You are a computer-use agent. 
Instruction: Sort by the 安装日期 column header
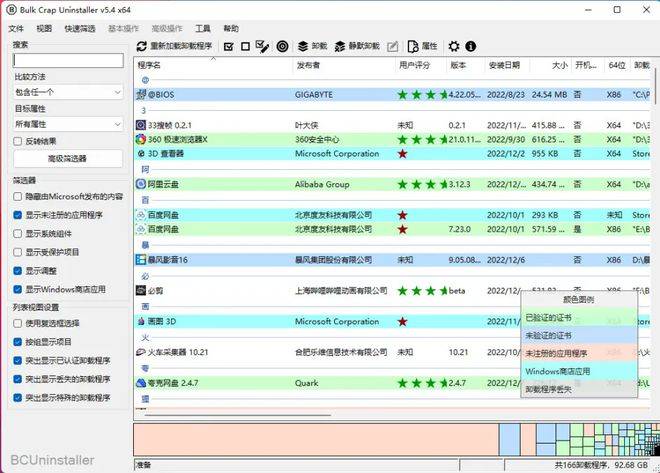click(507, 65)
